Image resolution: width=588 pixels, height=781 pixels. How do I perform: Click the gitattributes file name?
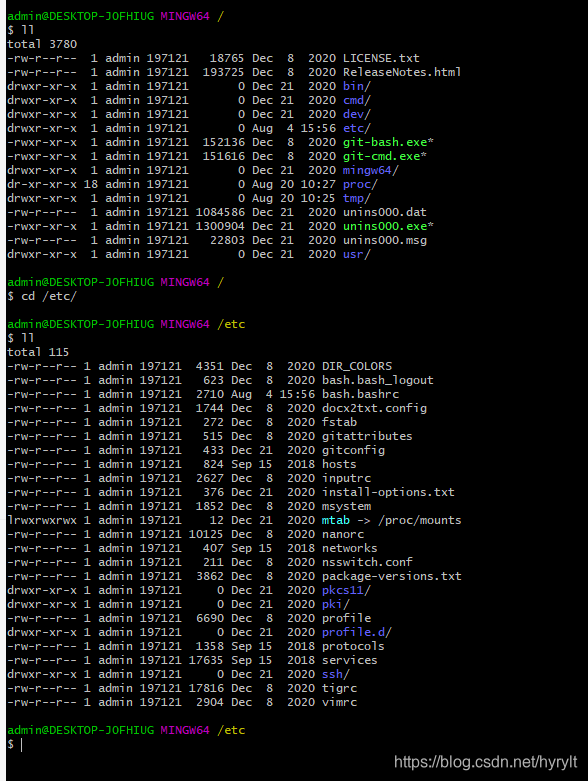367,436
